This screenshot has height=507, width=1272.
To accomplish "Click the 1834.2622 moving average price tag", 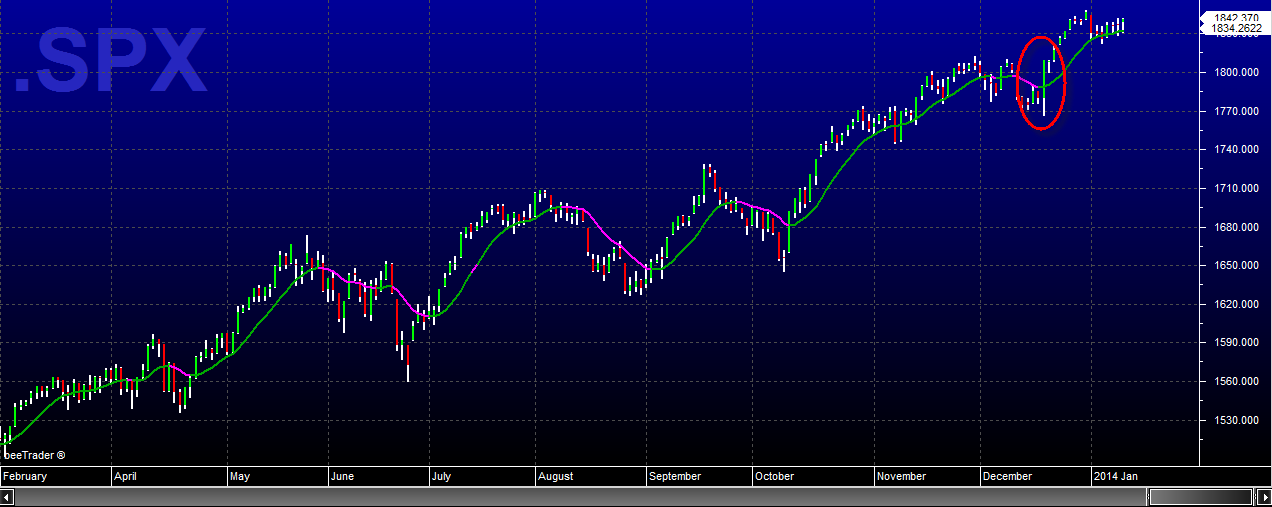I will pyautogui.click(x=1235, y=29).
